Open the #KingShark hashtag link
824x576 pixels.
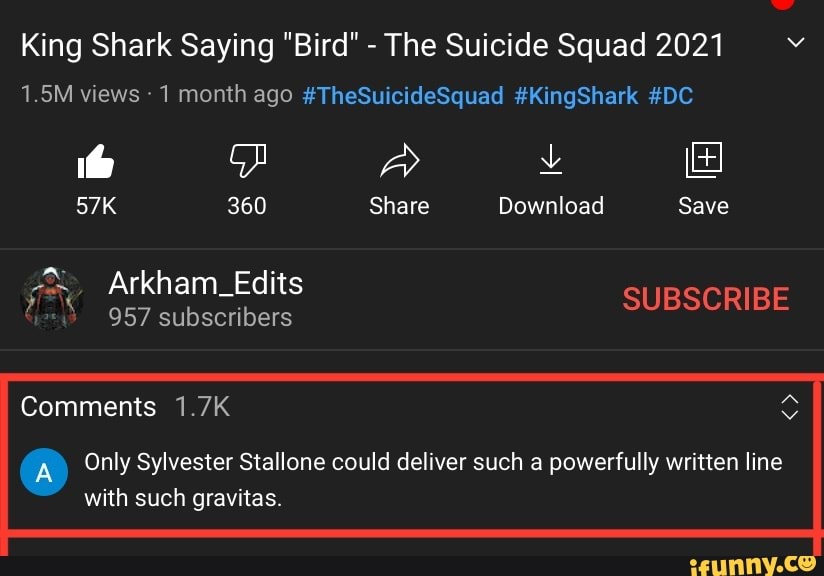(576, 96)
